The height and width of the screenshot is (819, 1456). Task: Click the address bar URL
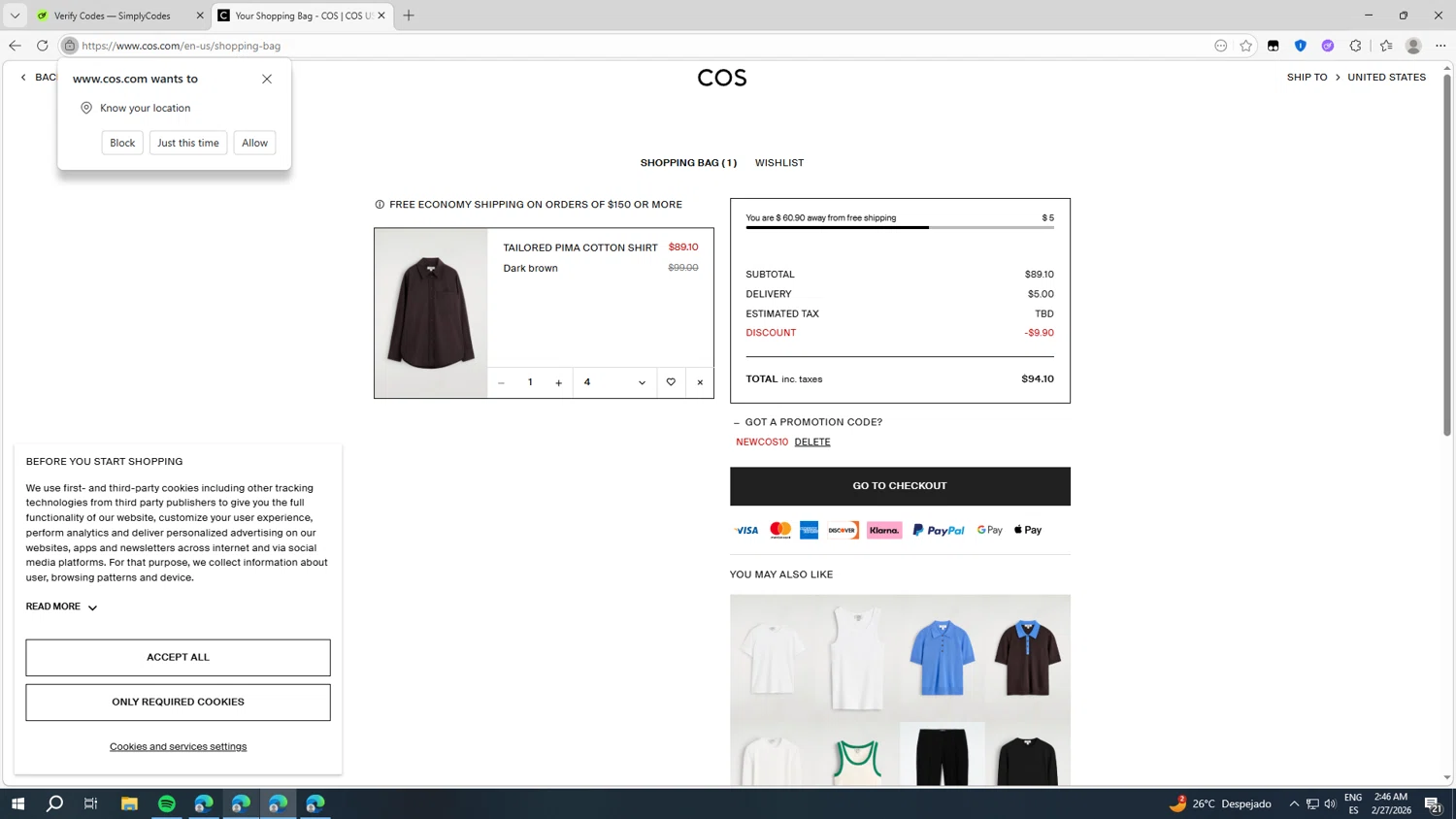[x=182, y=46]
